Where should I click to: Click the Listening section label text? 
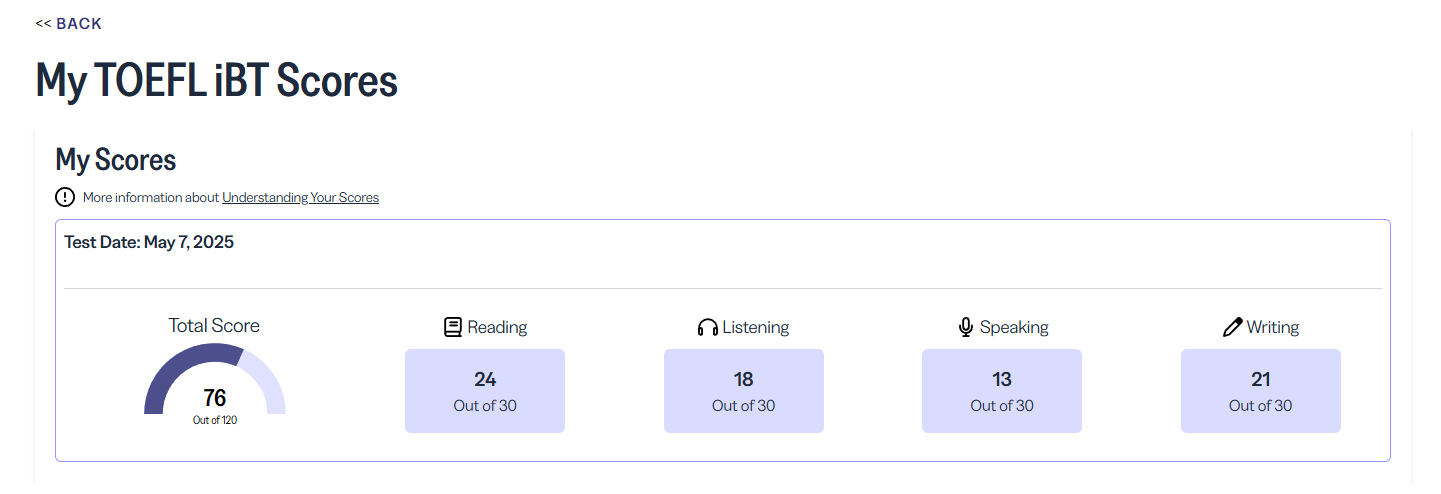(756, 327)
